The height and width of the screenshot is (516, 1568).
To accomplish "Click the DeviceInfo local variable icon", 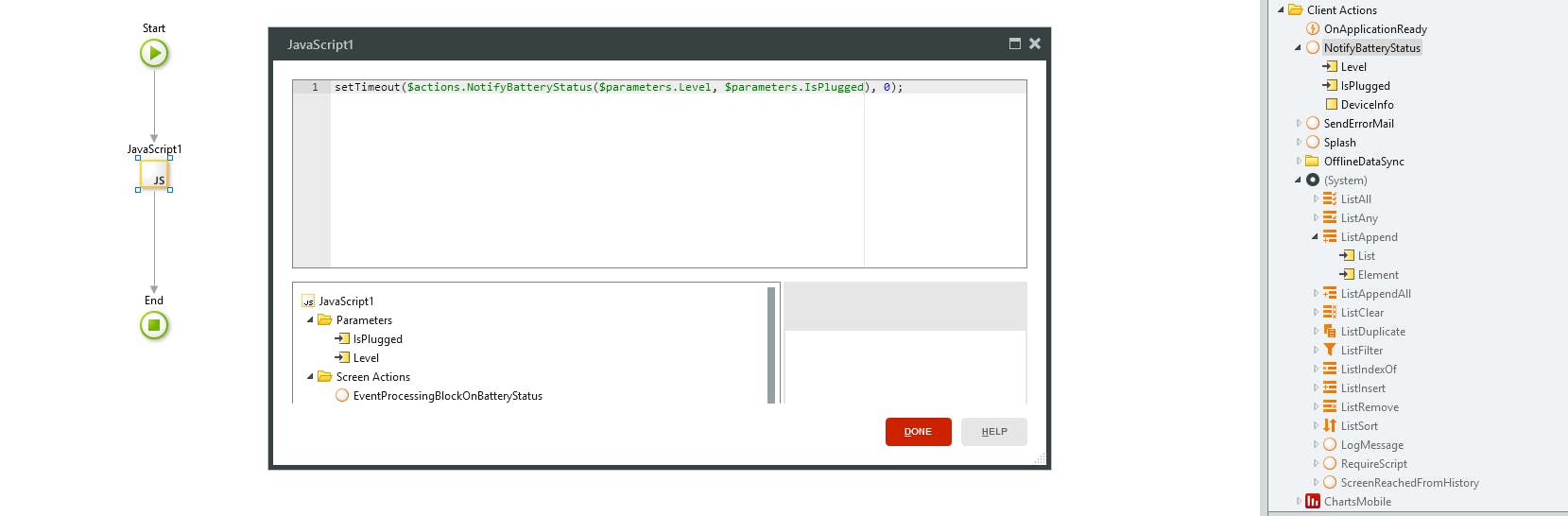I will click(1331, 105).
